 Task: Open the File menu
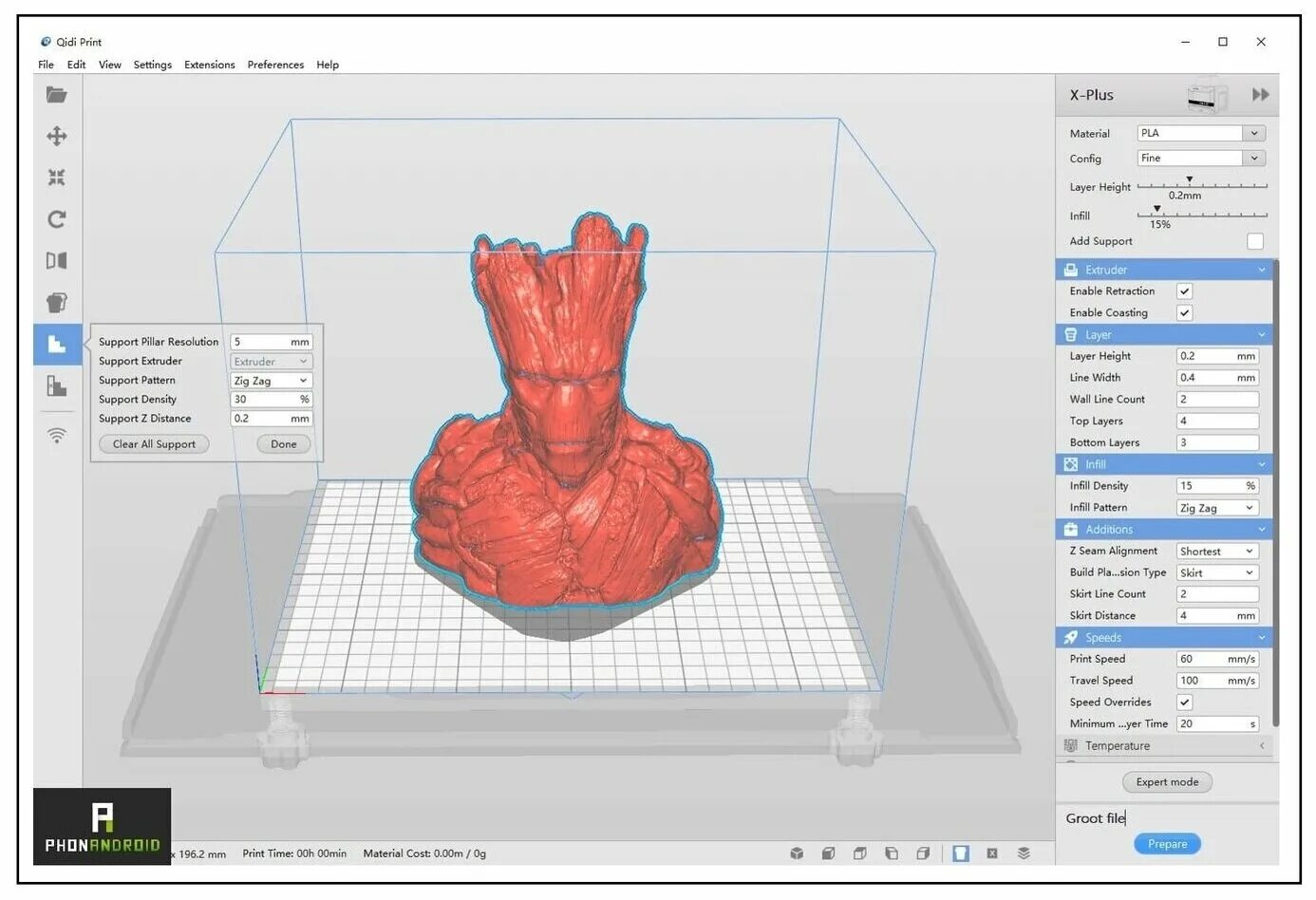[x=46, y=65]
